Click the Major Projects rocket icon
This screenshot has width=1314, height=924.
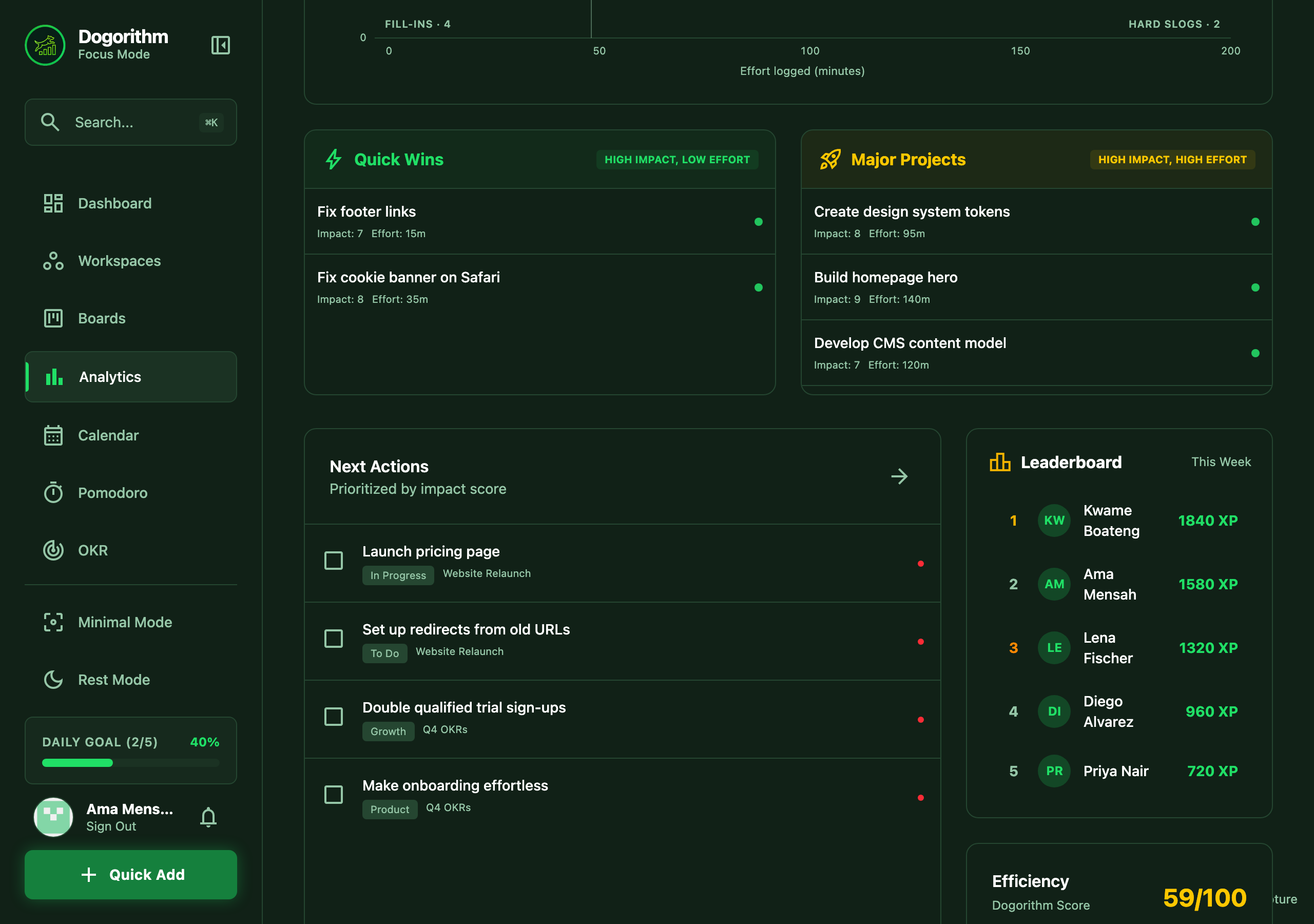click(830, 159)
